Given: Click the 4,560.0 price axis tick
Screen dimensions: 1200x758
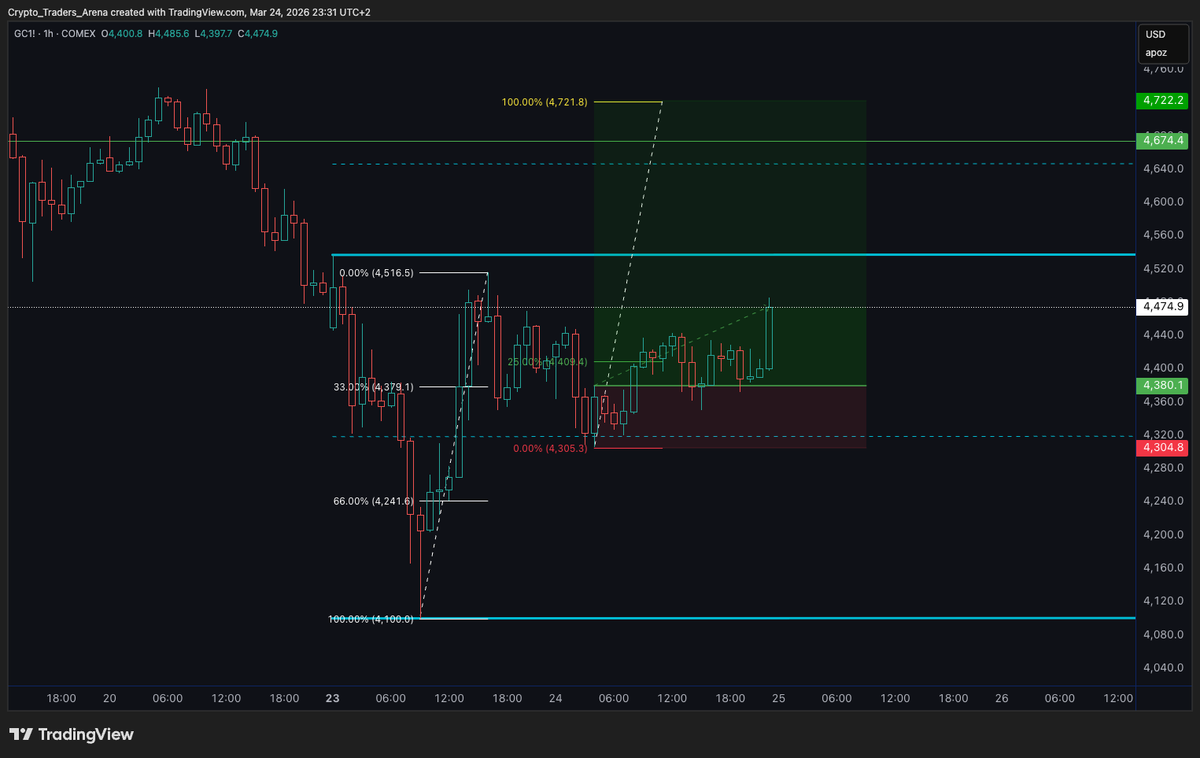Looking at the screenshot, I should (1165, 235).
